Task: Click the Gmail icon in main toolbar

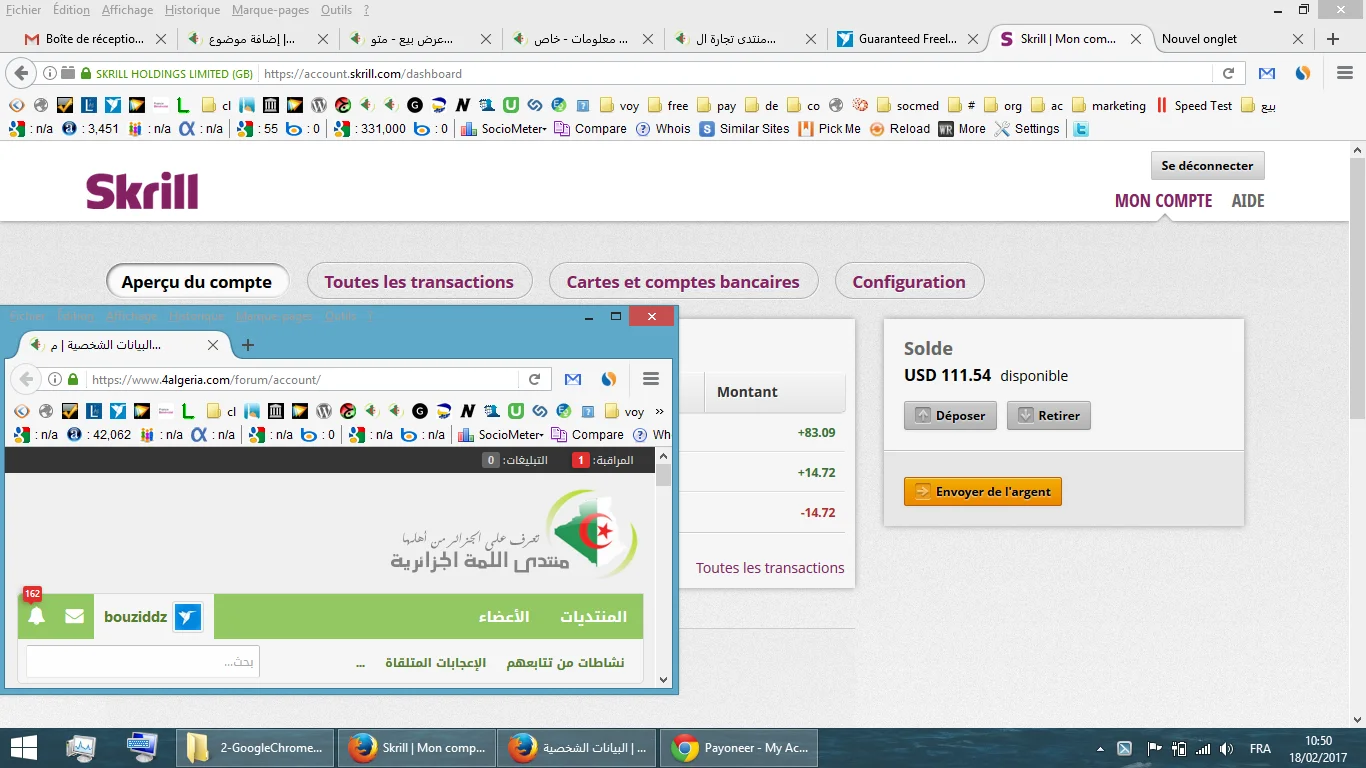Action: click(1267, 73)
